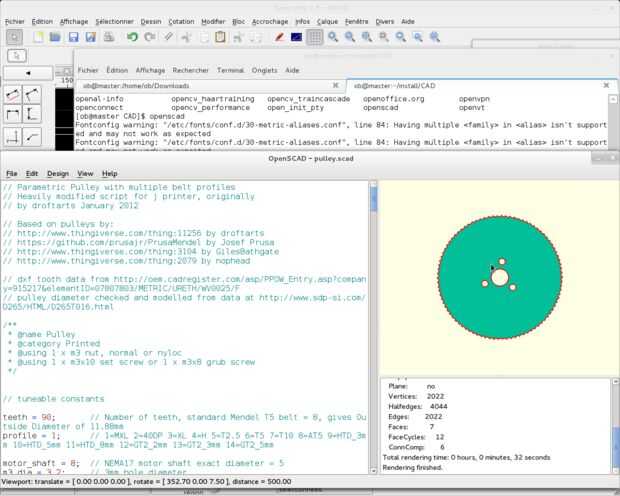Image resolution: width=620 pixels, height=496 pixels.
Task: Click the first zoom magnifier icon
Action: click(335, 37)
